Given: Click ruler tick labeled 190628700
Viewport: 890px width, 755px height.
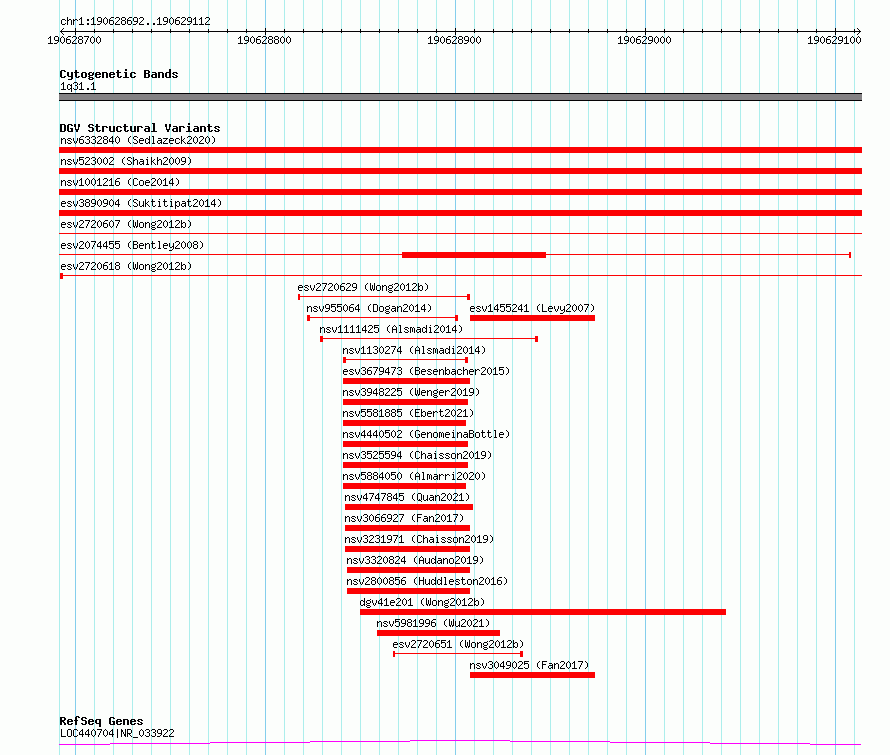Looking at the screenshot, I should [x=74, y=40].
